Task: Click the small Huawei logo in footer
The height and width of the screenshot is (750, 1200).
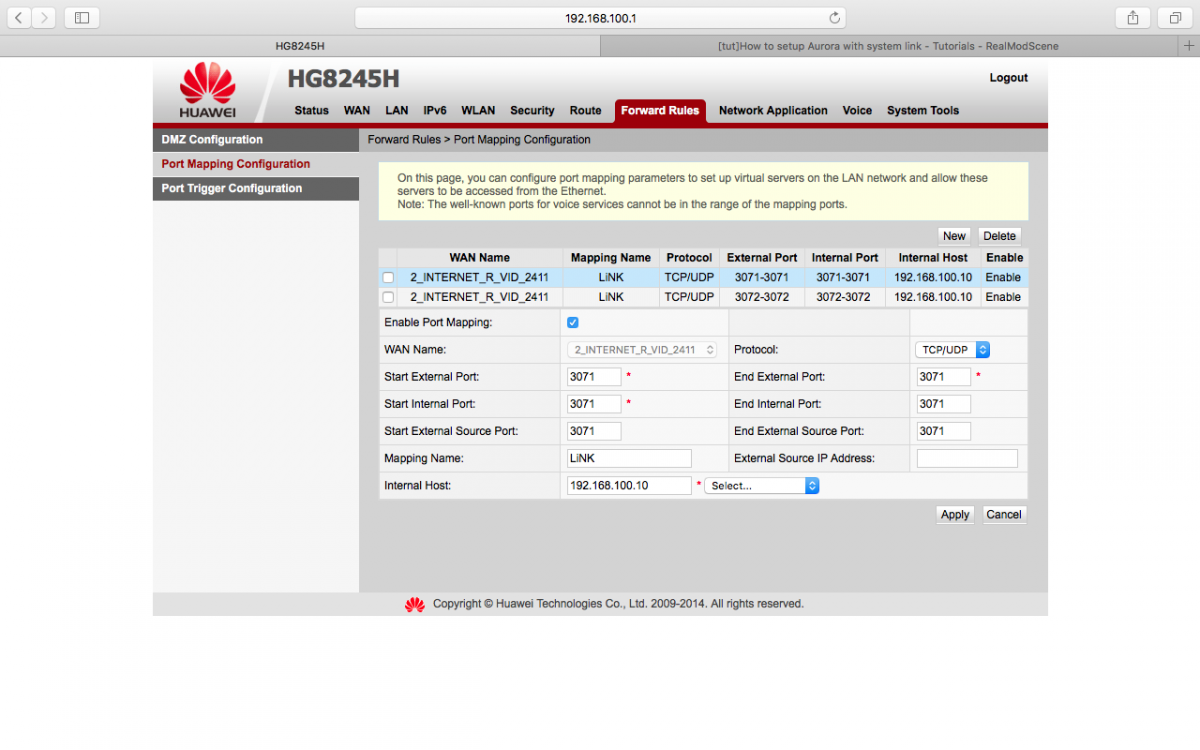Action: click(x=414, y=604)
